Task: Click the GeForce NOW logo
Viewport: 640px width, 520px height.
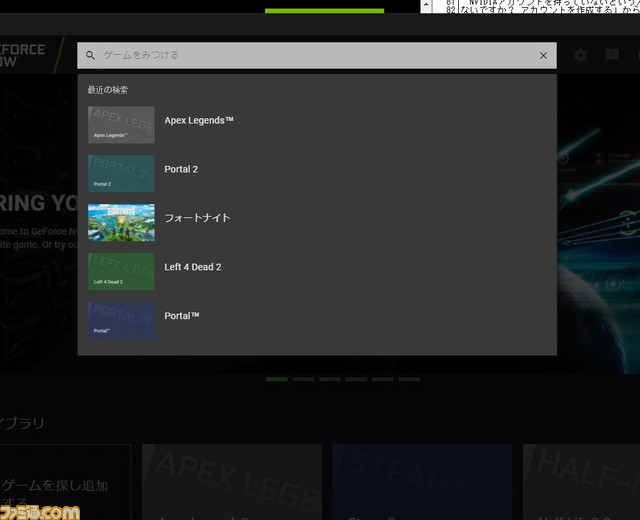Action: pyautogui.click(x=22, y=55)
